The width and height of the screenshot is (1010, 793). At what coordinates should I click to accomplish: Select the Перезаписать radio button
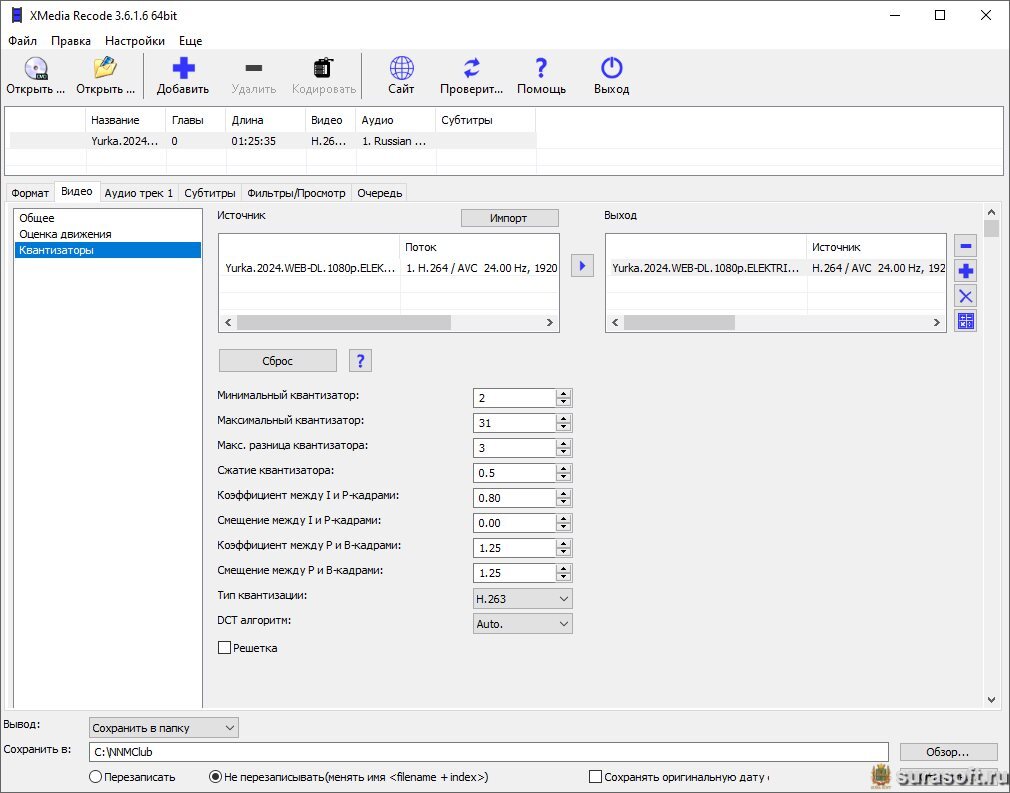96,777
